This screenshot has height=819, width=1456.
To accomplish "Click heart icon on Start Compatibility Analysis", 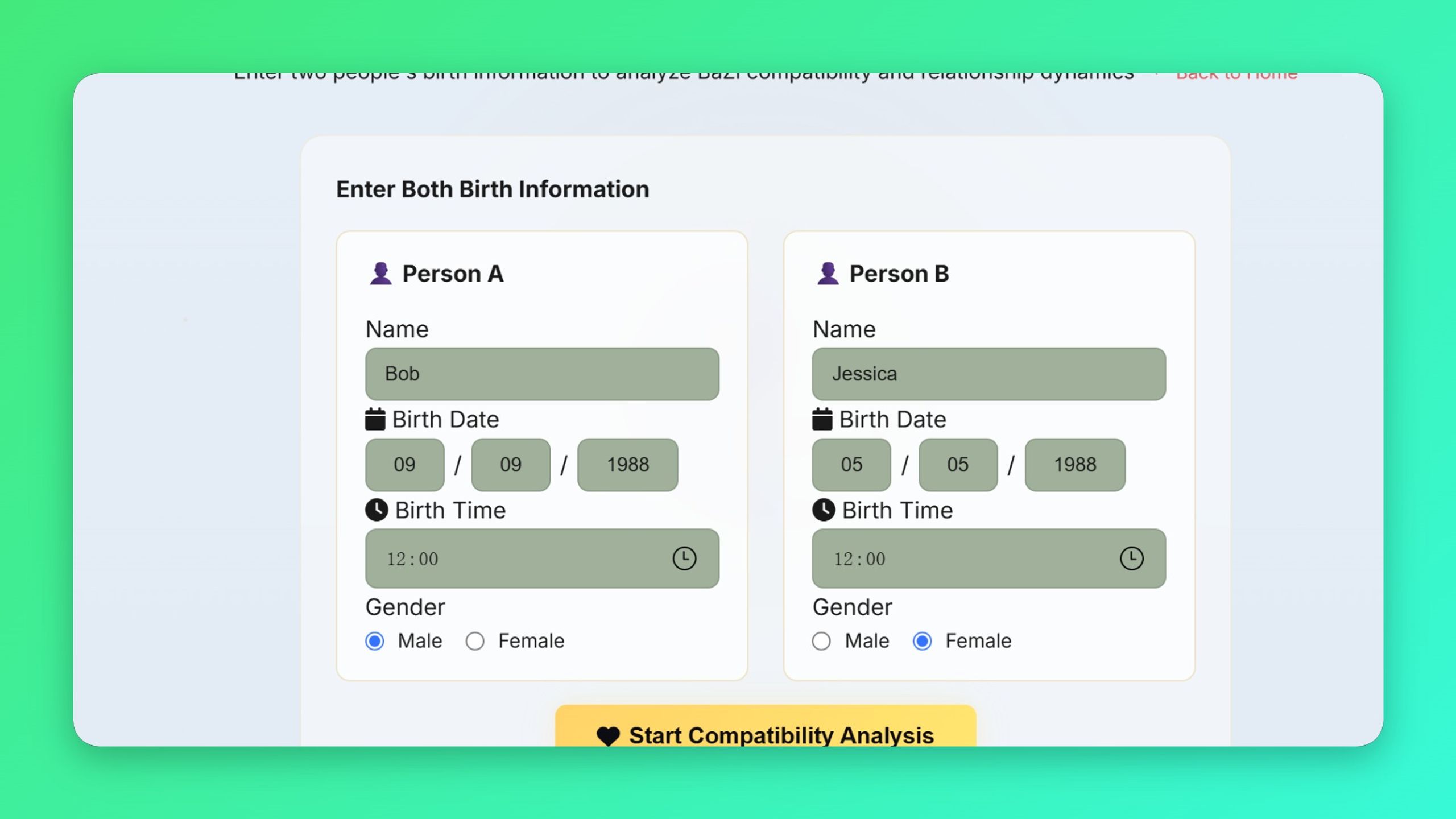I will click(608, 736).
